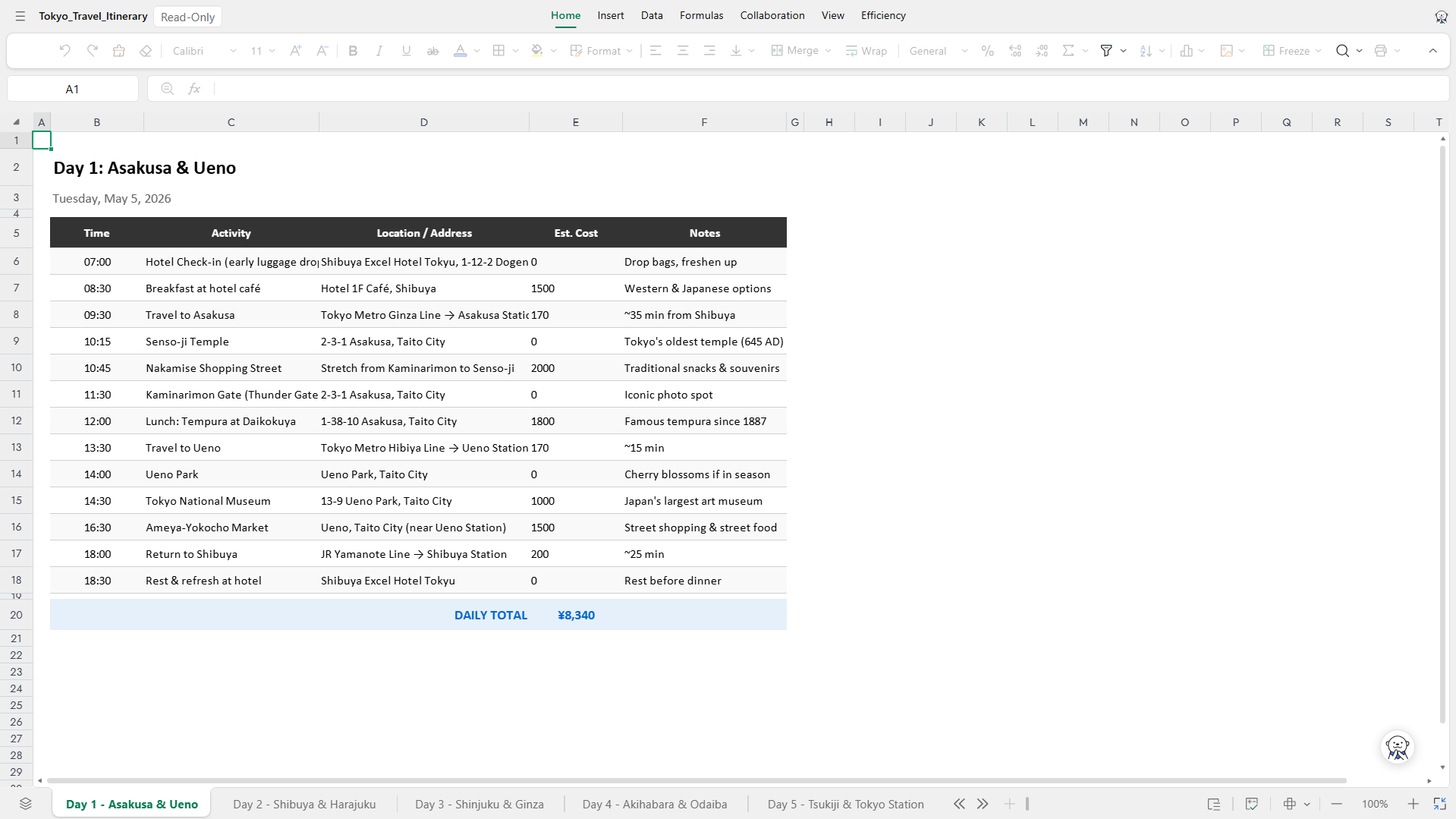Align text right
Screen dimensions: 1456x819
(709, 51)
